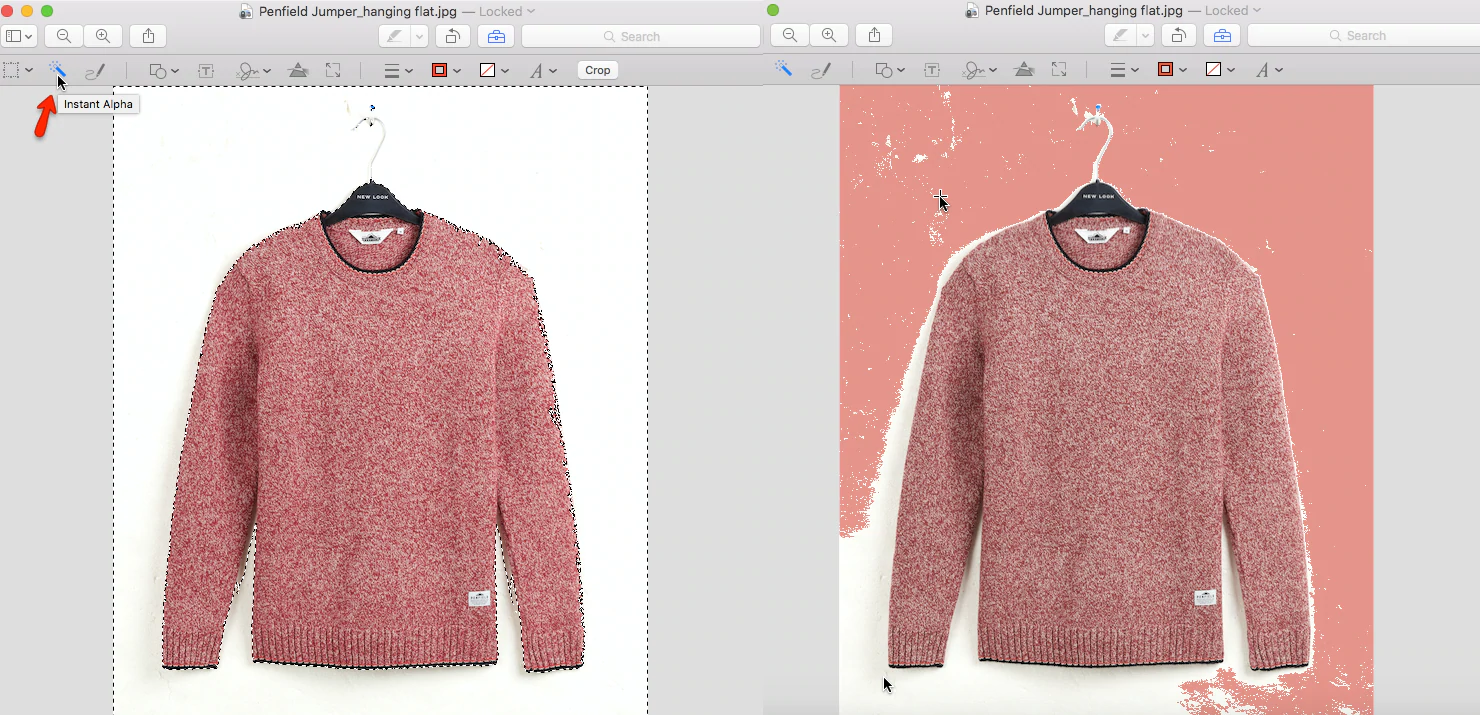Open highlight color dropdown in right window
This screenshot has height=715, width=1480.
pyautogui.click(x=1145, y=35)
